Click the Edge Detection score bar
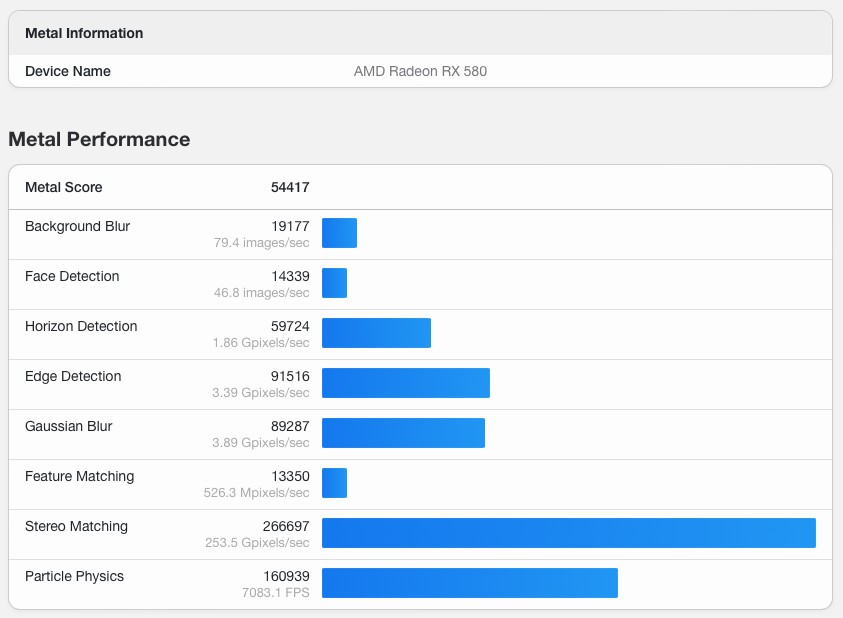The width and height of the screenshot is (843, 618). [406, 383]
